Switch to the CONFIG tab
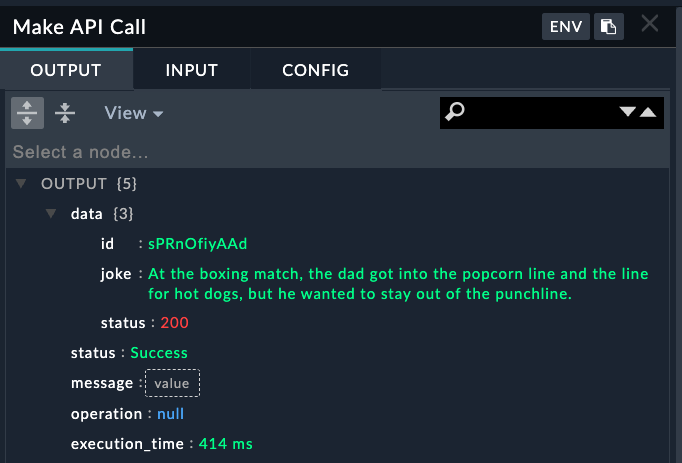The image size is (682, 463). 315,70
